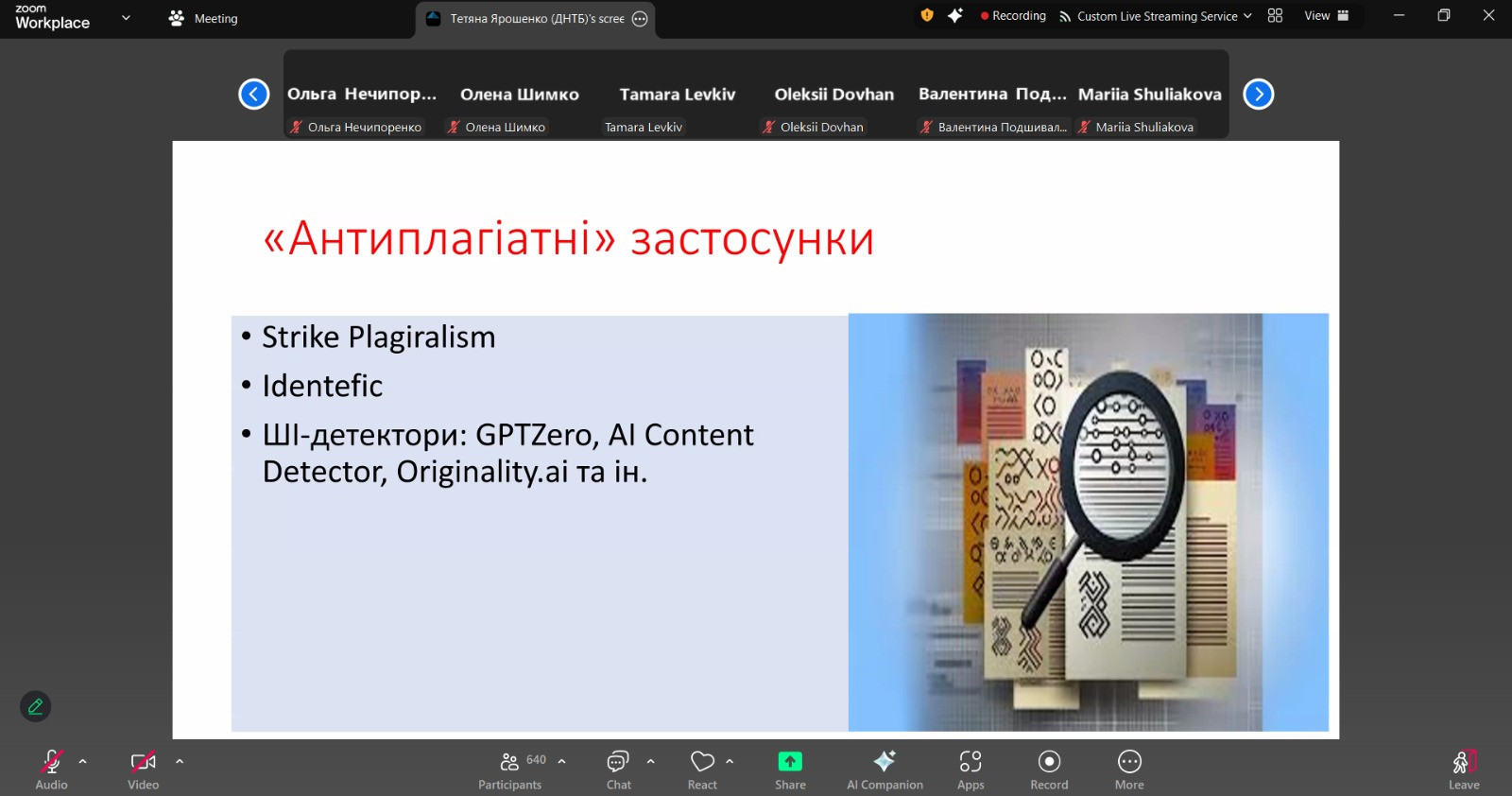
Task: Expand participants options caret
Action: (562, 761)
